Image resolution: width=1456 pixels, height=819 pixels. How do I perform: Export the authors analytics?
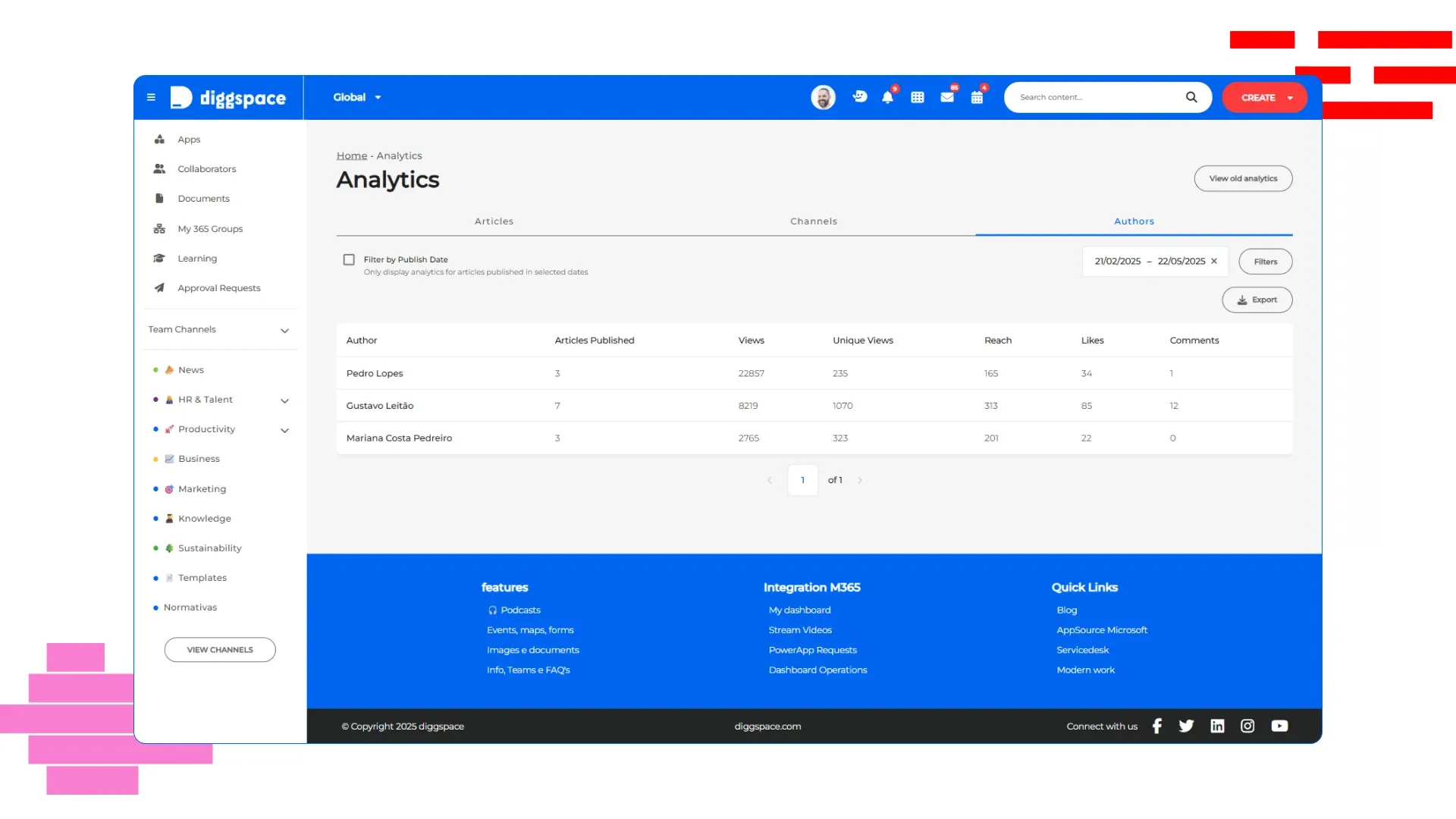click(1257, 300)
